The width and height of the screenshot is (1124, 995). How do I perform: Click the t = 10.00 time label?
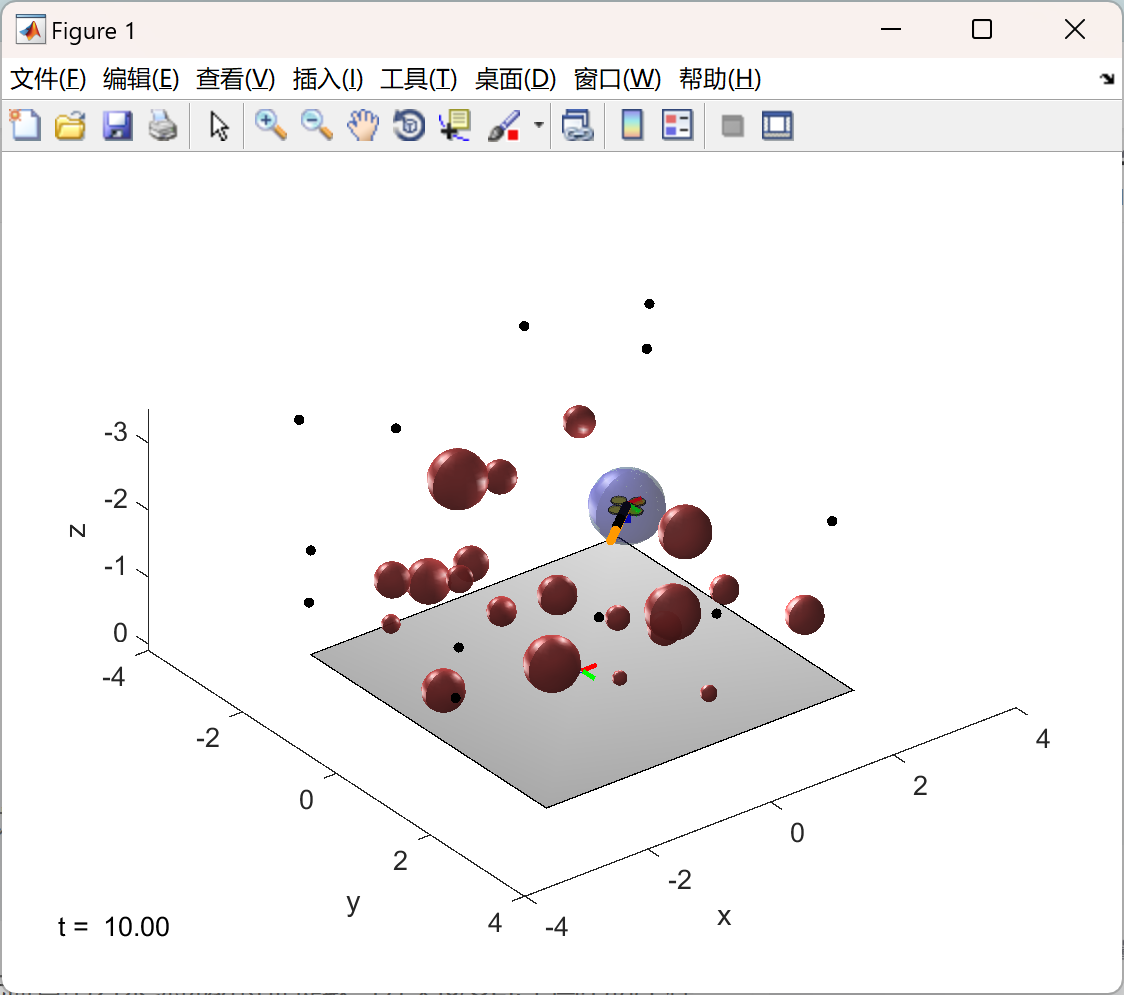[x=113, y=927]
